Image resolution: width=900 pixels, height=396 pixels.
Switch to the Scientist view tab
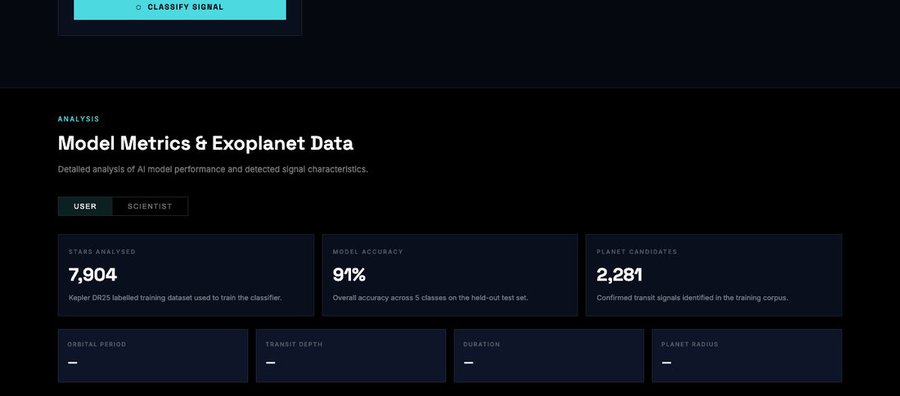tap(150, 207)
